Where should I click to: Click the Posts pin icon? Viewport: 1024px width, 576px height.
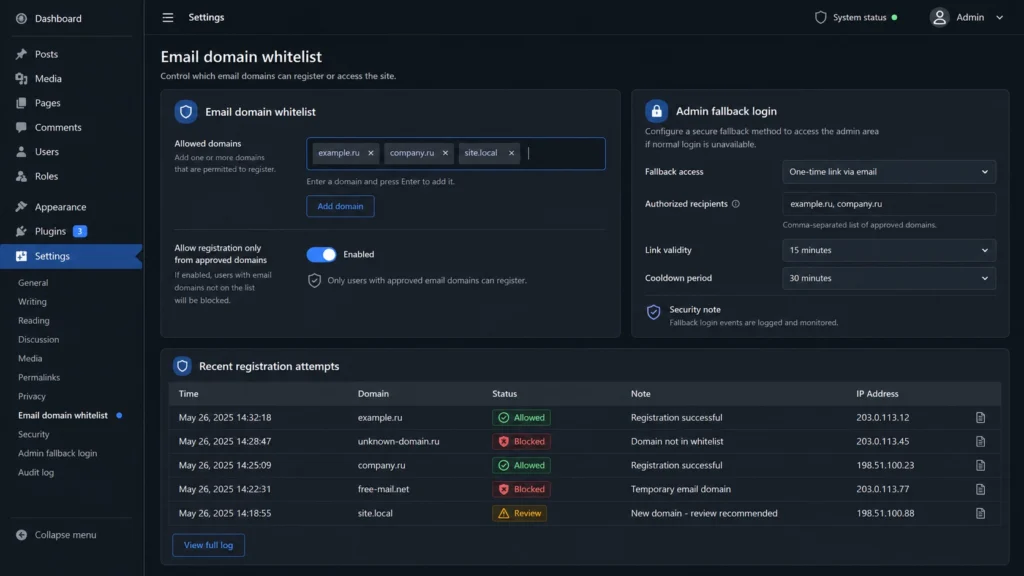tap(22, 54)
